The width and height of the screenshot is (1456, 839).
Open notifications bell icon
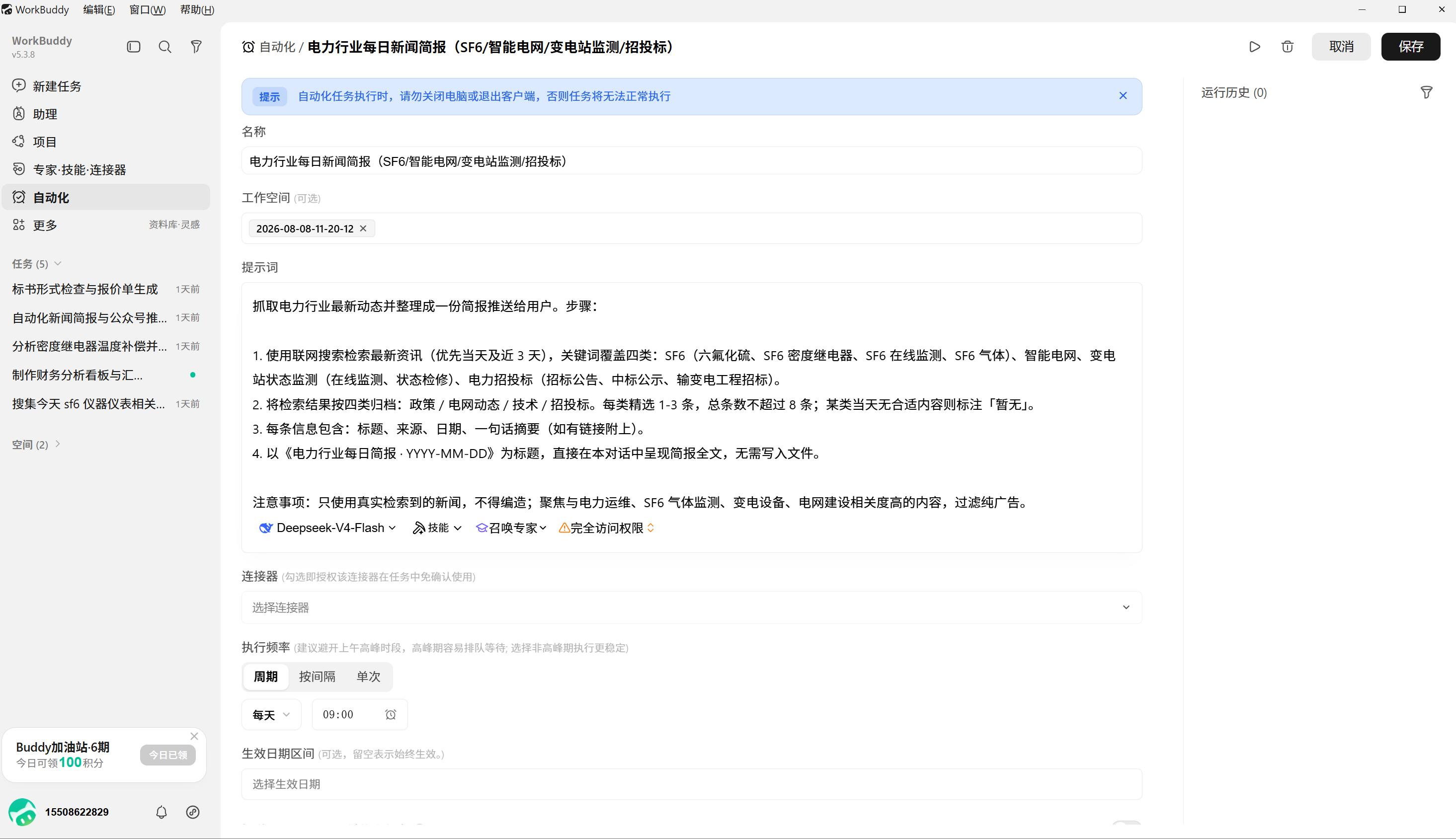[162, 812]
